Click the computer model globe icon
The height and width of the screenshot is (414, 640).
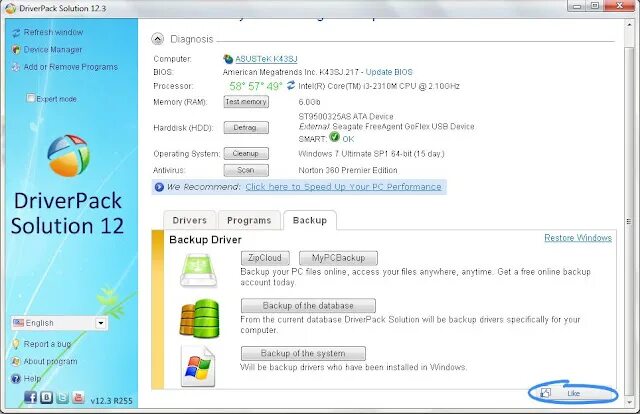click(x=228, y=59)
